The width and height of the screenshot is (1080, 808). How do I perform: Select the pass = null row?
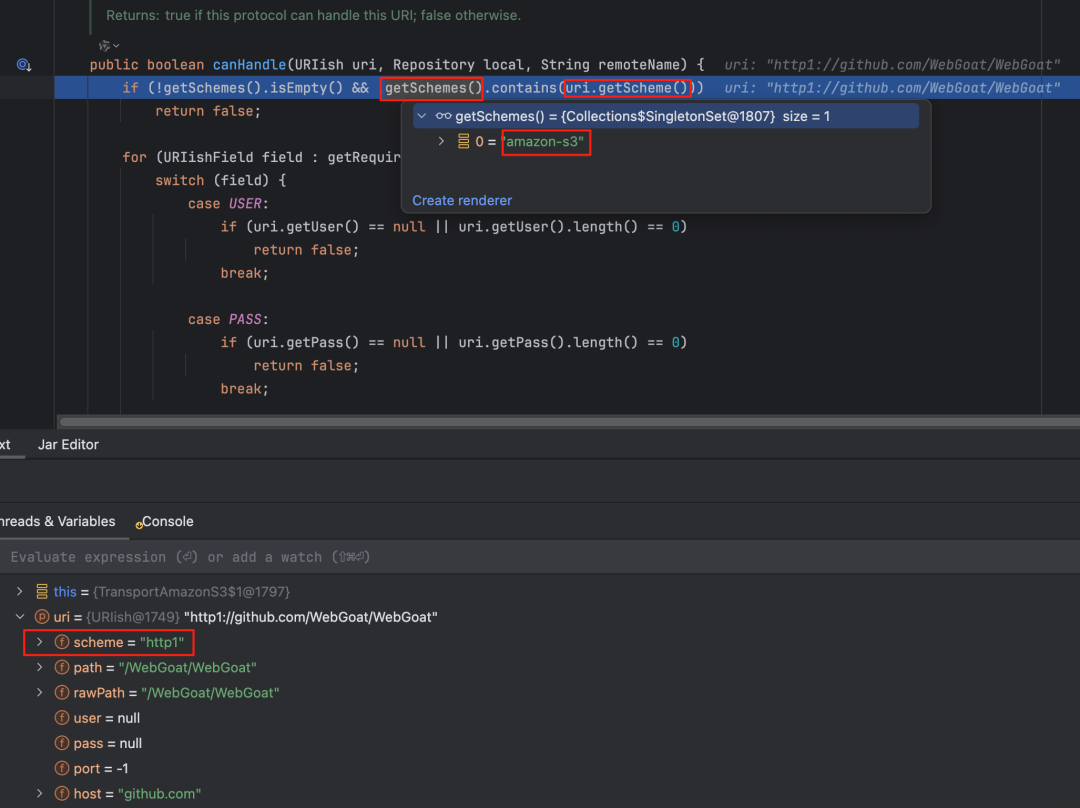point(540,743)
